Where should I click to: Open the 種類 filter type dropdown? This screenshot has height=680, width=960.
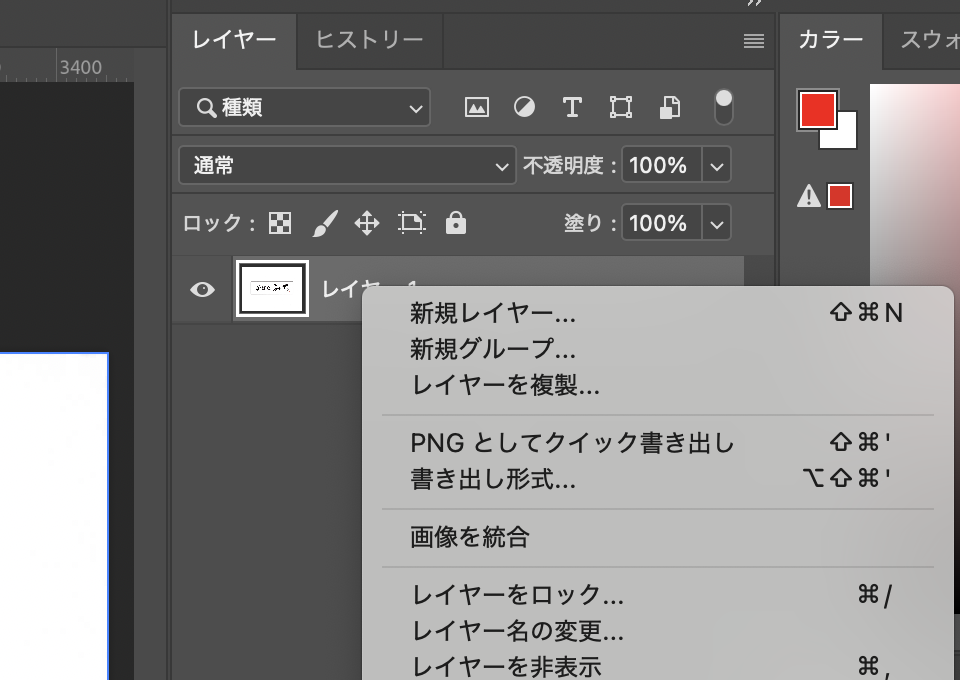pyautogui.click(x=304, y=108)
